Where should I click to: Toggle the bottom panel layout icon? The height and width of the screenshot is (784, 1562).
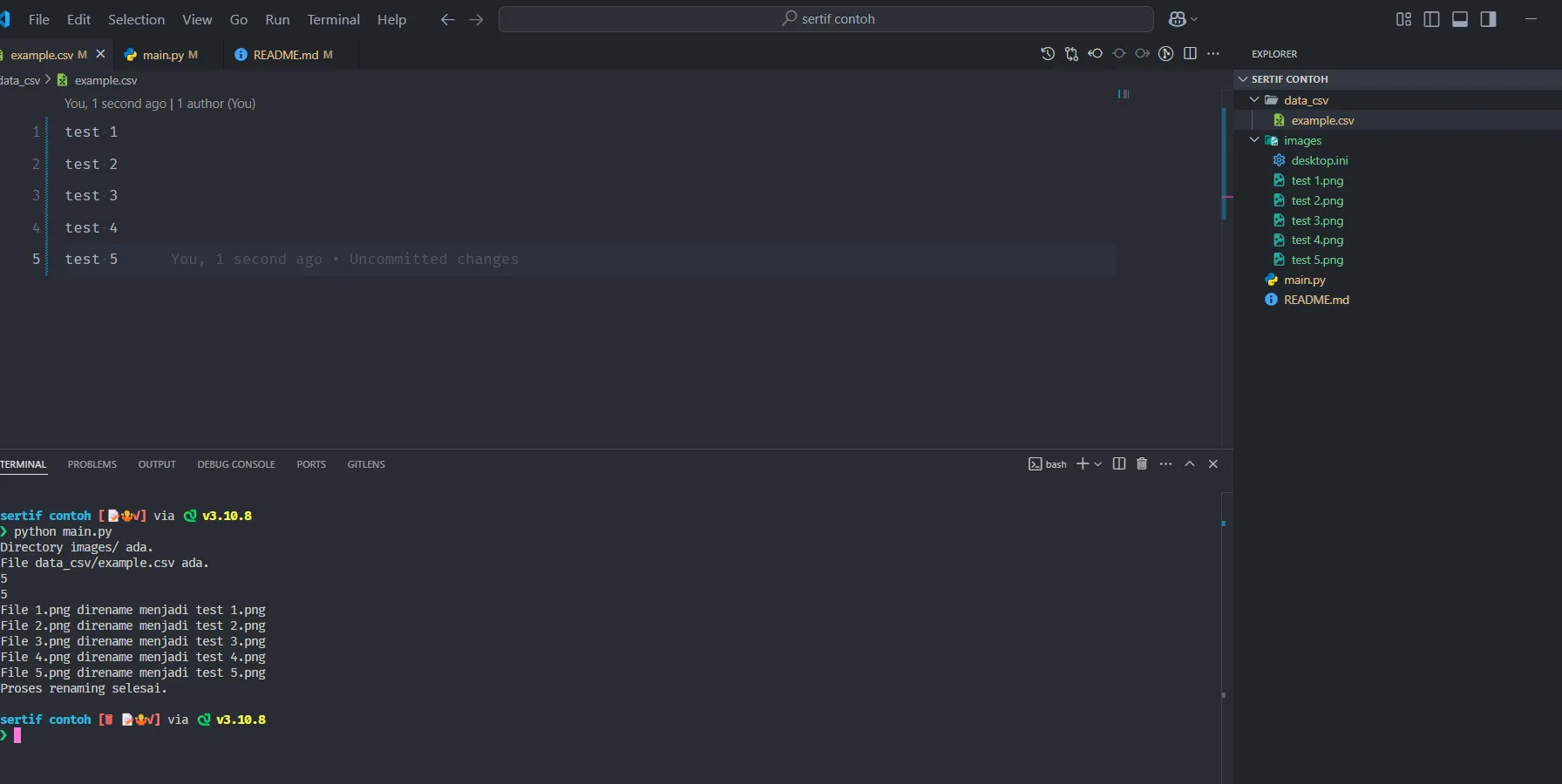[1460, 19]
